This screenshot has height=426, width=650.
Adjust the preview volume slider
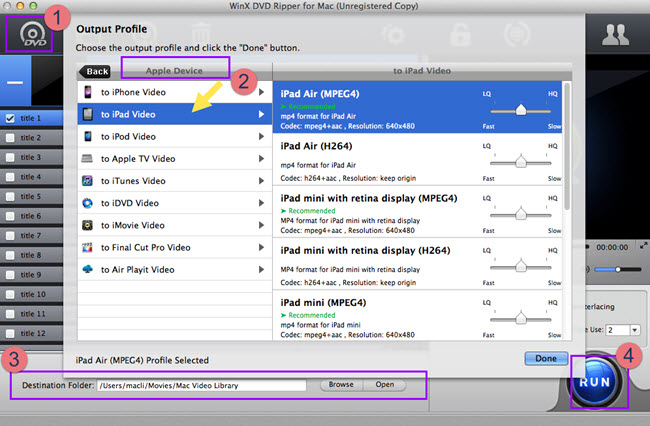tap(618, 269)
